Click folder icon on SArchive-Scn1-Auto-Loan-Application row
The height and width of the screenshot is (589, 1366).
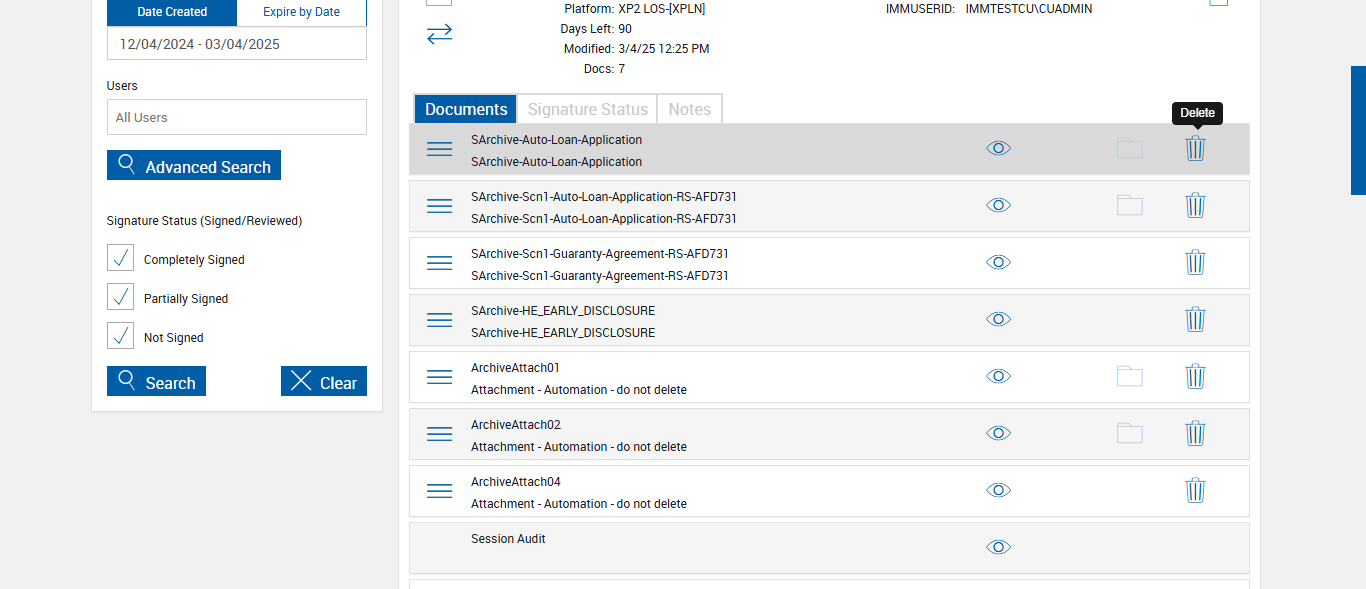coord(1129,205)
